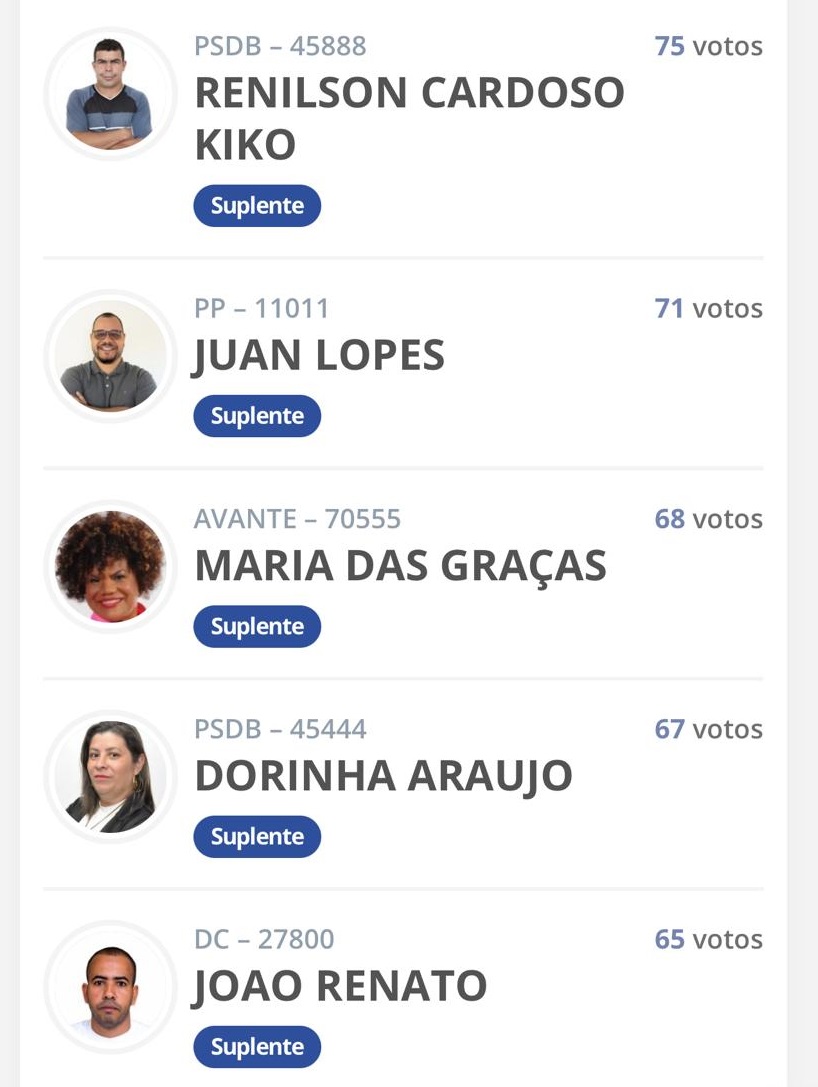Open Maria das Graças's profile photo
818x1087 pixels.
(110, 566)
